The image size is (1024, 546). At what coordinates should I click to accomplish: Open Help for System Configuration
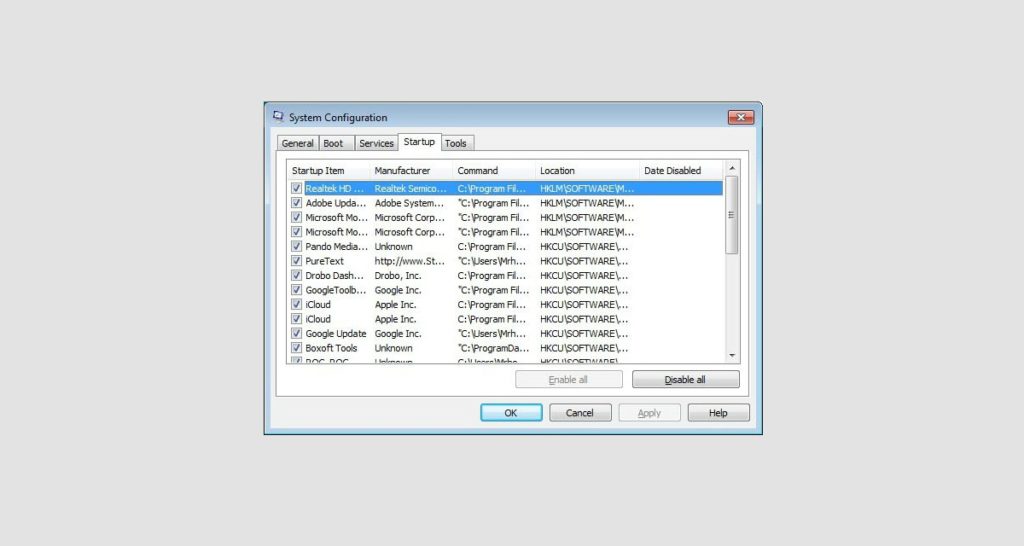718,413
